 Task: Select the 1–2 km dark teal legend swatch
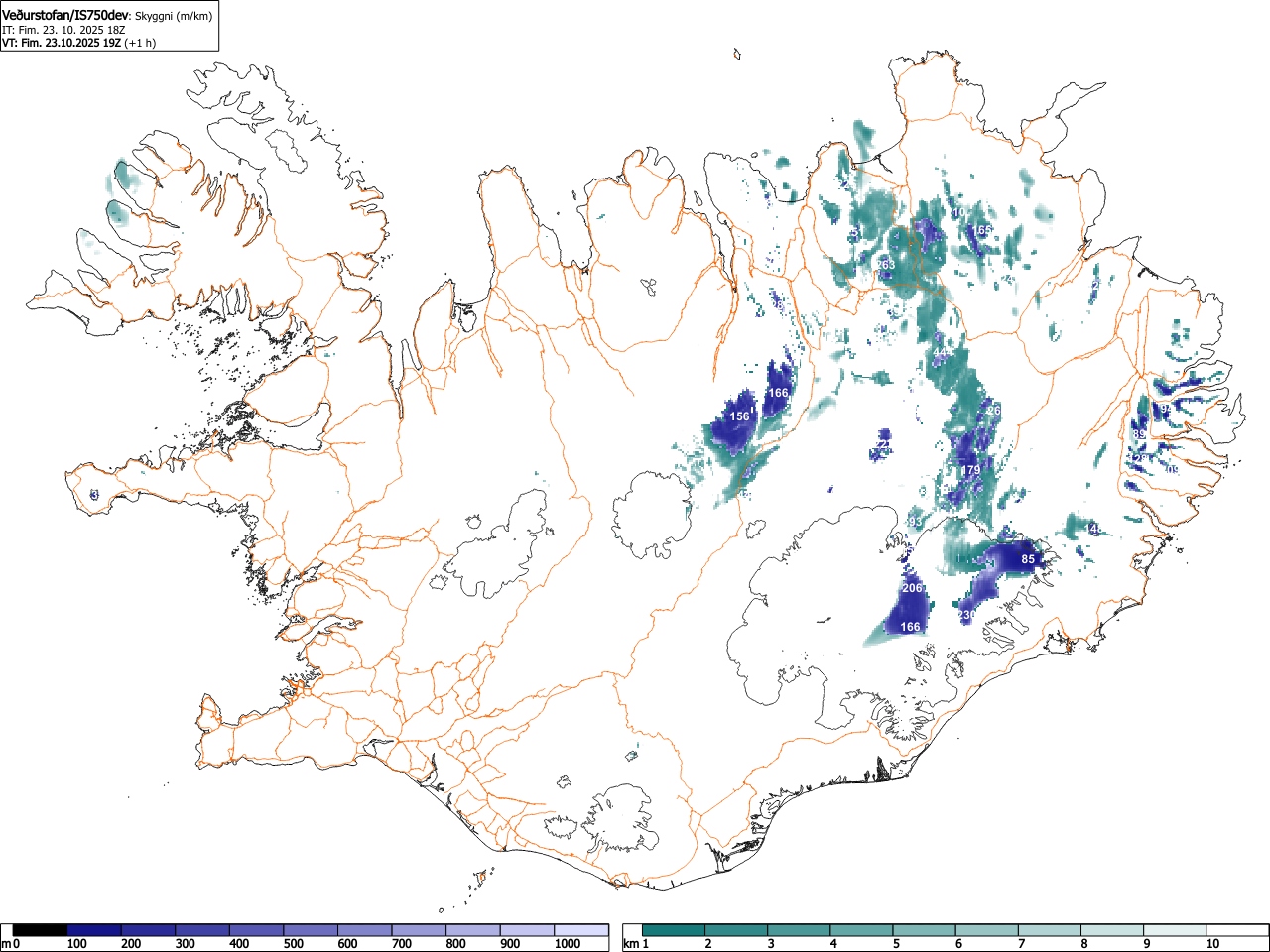coord(674,930)
